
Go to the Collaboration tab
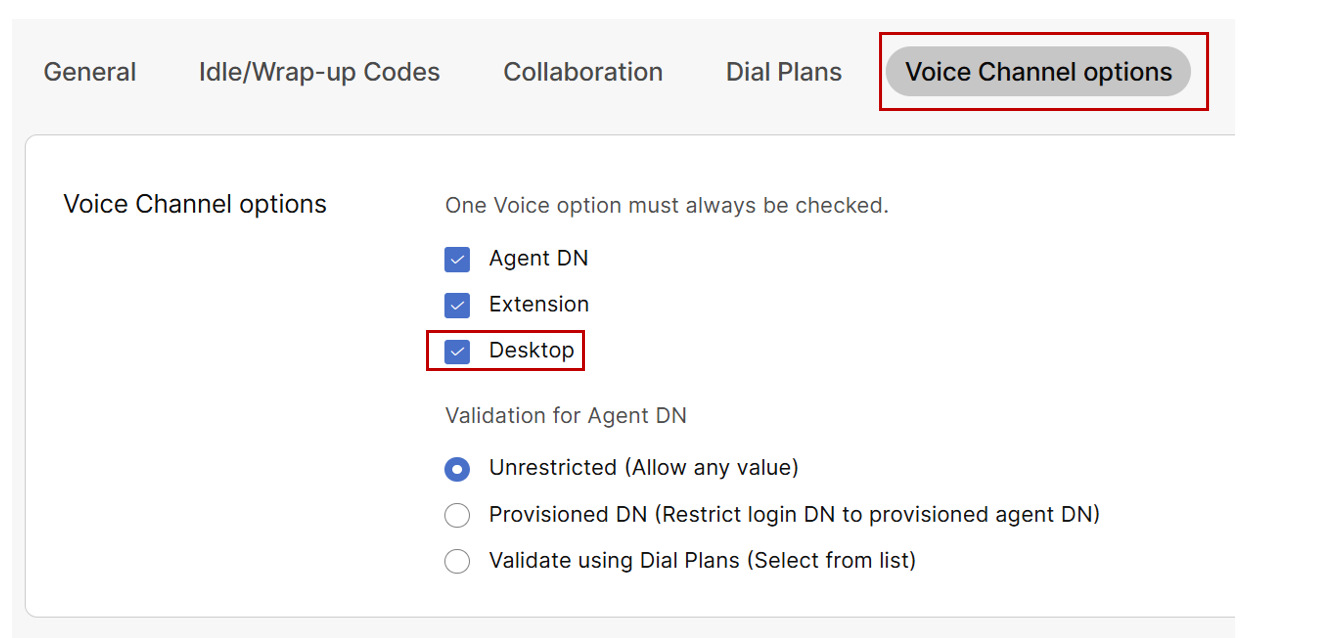[x=583, y=72]
